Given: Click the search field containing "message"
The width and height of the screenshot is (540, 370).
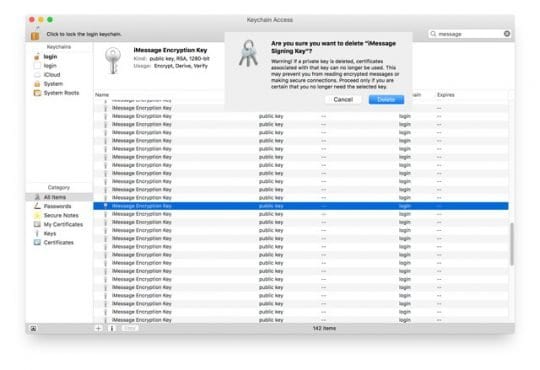Looking at the screenshot, I should (469, 34).
